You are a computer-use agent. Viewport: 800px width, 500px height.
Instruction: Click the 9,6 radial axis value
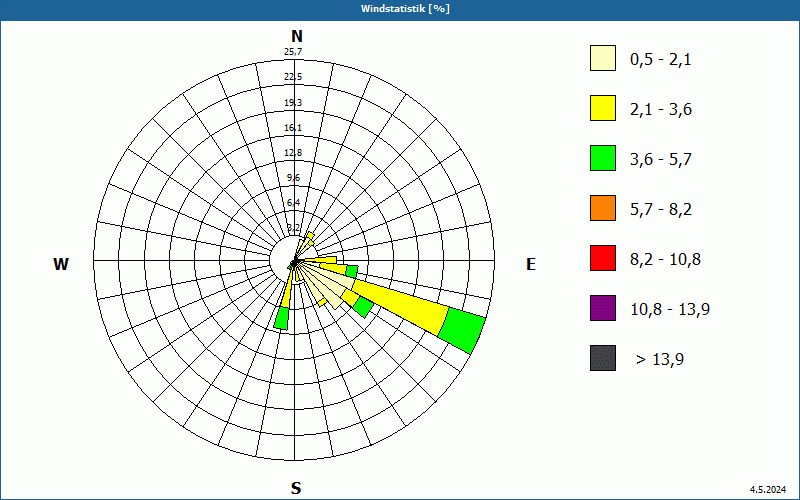pos(293,178)
